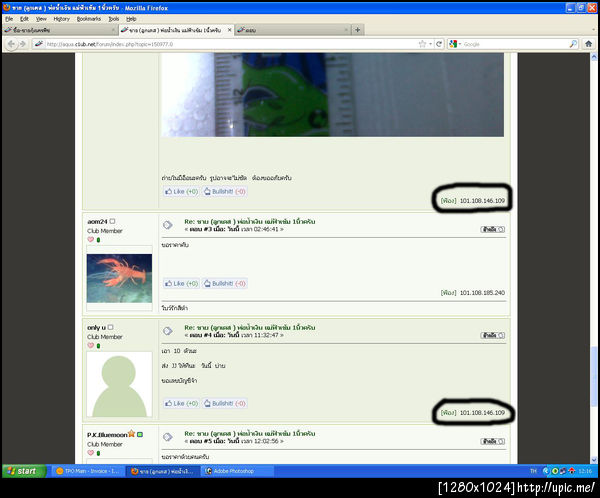Click message icon beside reply #5 title

point(168,437)
